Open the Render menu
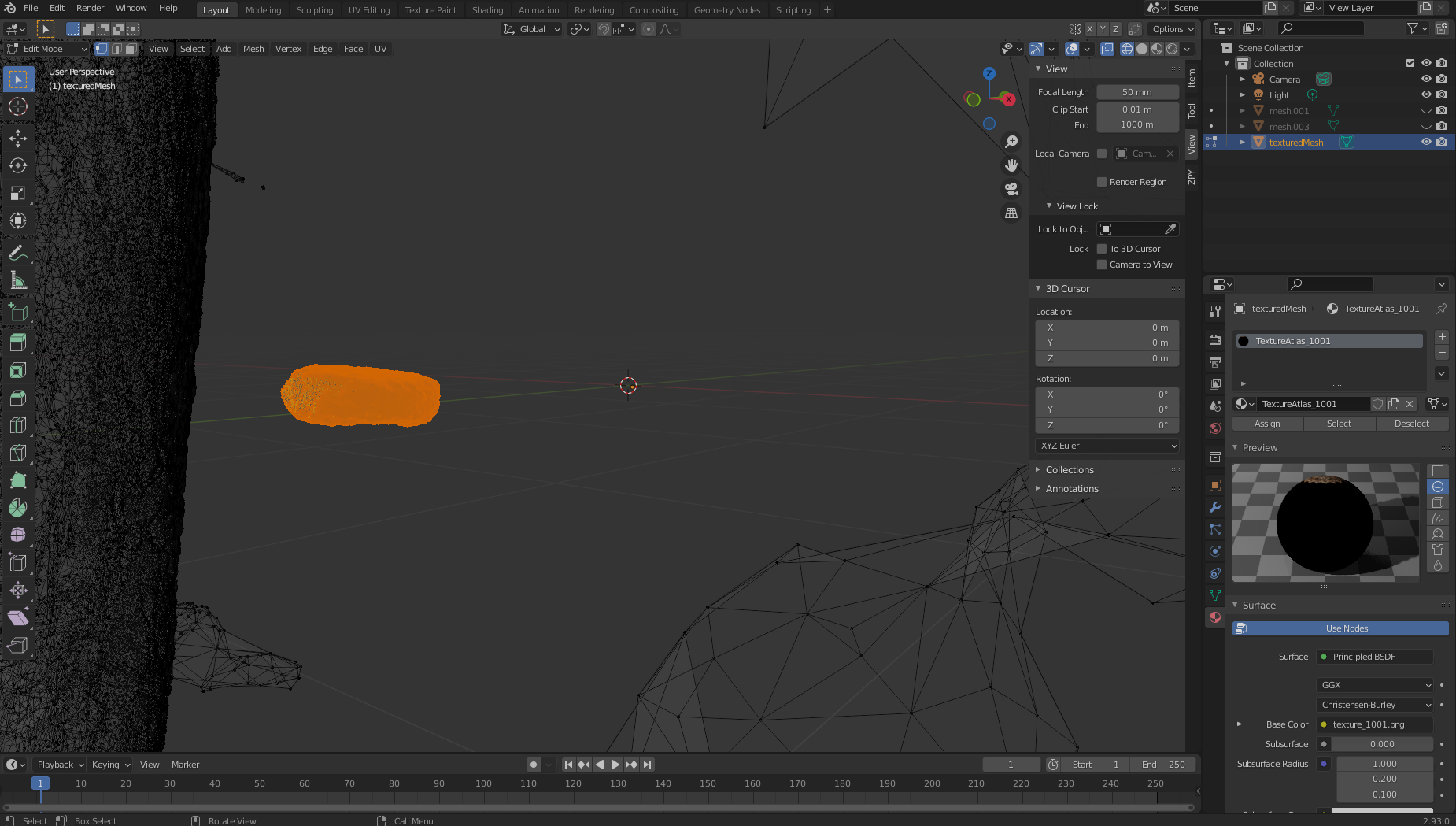1456x826 pixels. (x=91, y=8)
